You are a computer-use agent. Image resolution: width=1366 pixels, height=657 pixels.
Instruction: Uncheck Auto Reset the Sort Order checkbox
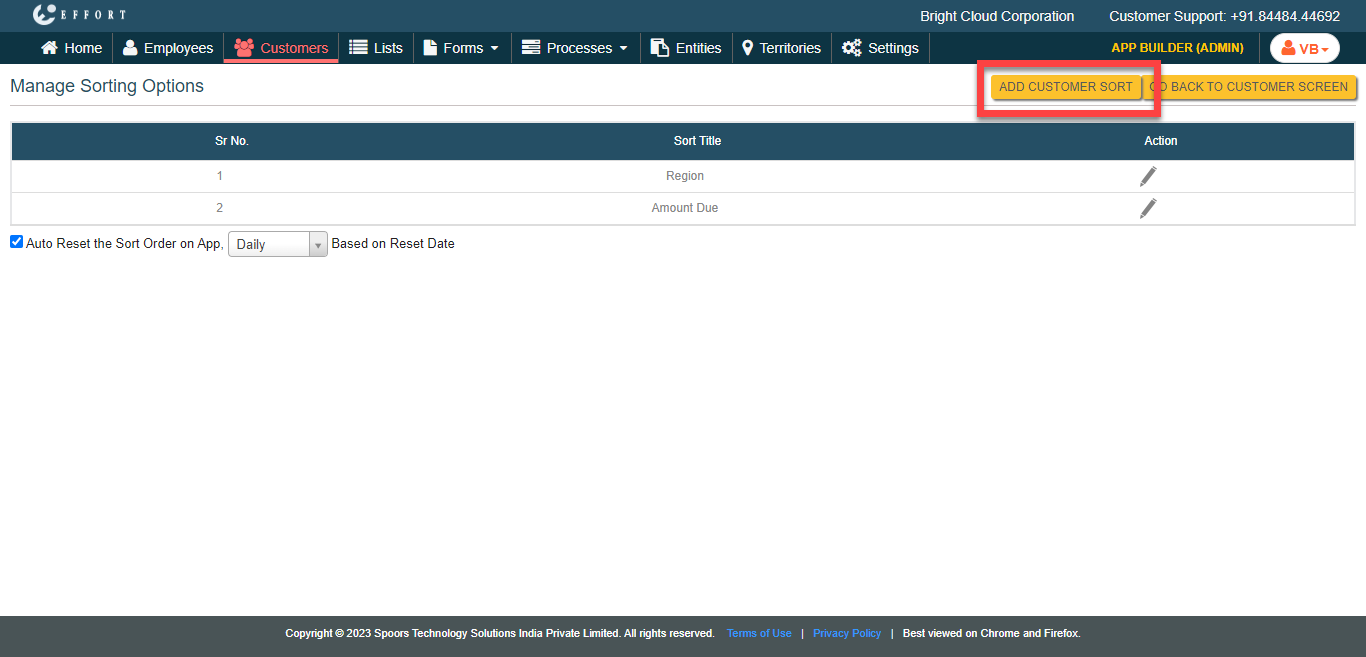16,242
